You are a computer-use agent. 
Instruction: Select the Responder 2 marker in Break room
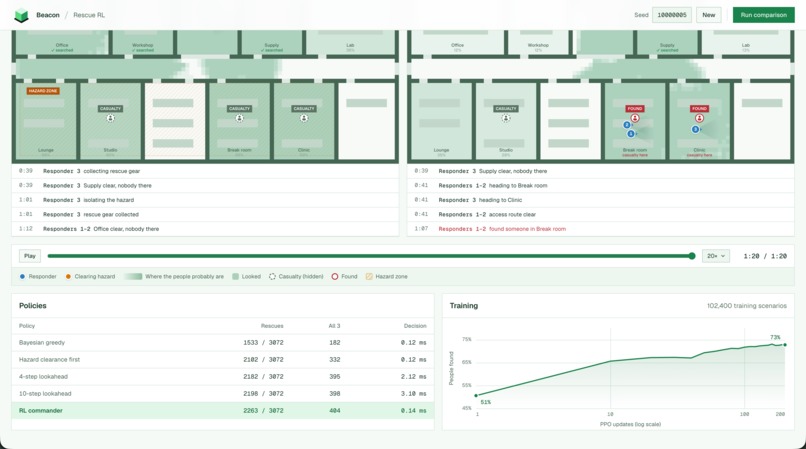point(627,125)
